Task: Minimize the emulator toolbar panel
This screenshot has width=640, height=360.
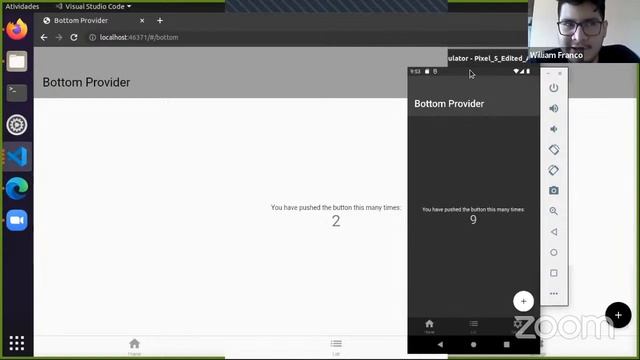Action: 548,73
